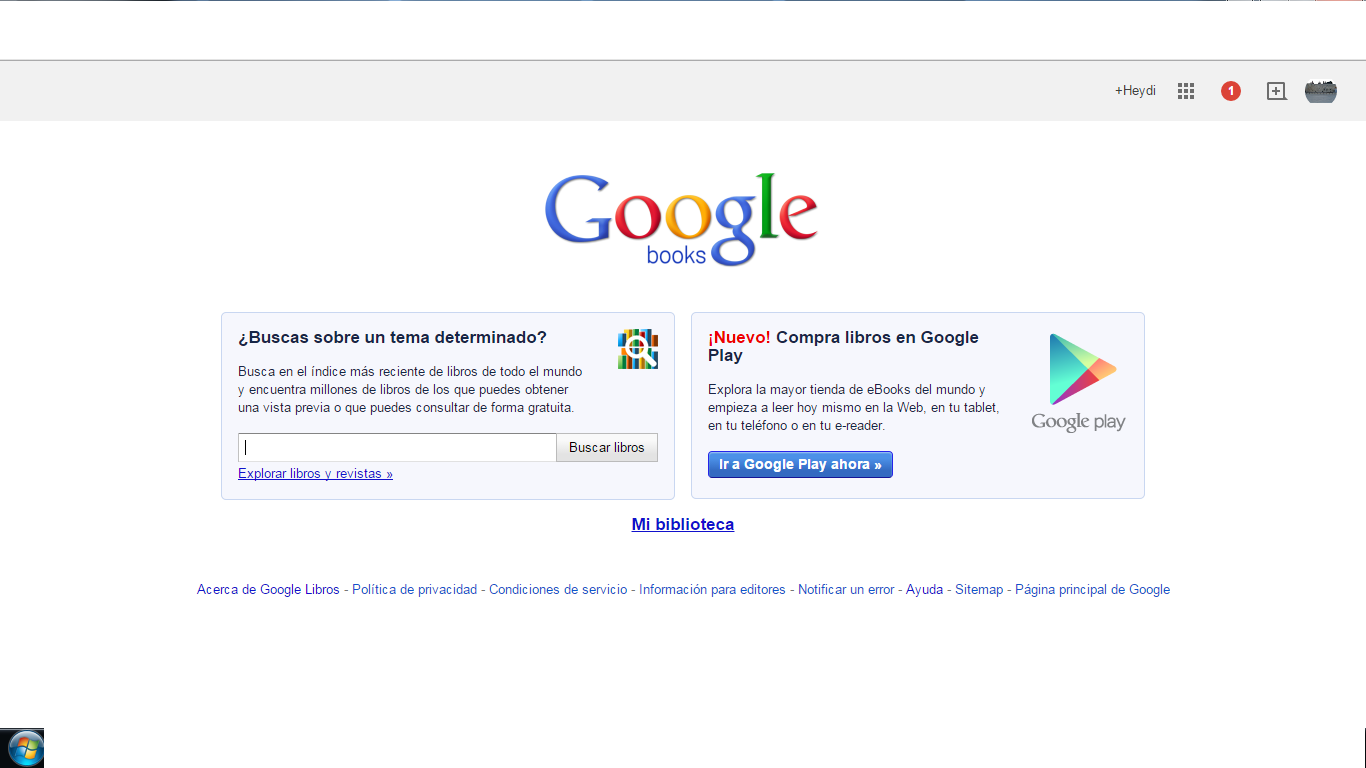Click Notificar un error link
The image size is (1366, 768).
(x=846, y=590)
